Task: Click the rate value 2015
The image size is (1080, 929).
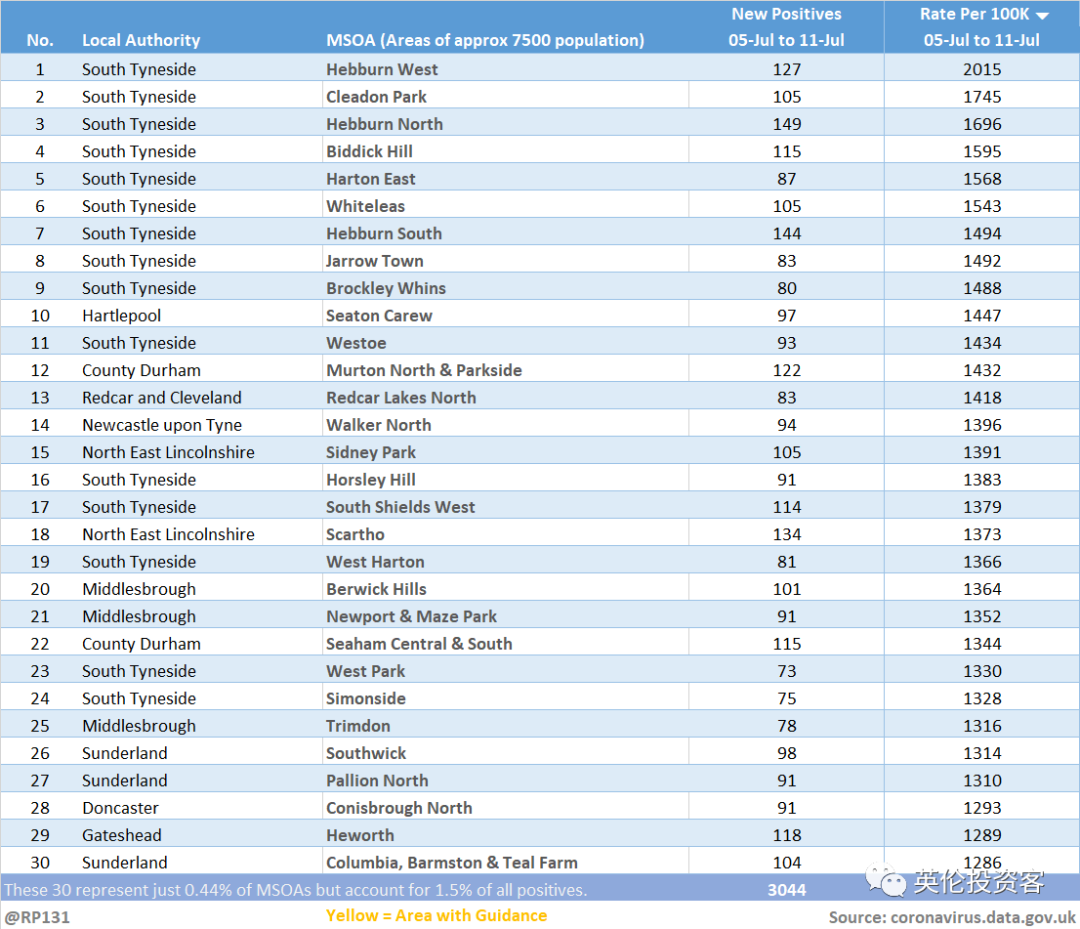Action: pos(982,70)
